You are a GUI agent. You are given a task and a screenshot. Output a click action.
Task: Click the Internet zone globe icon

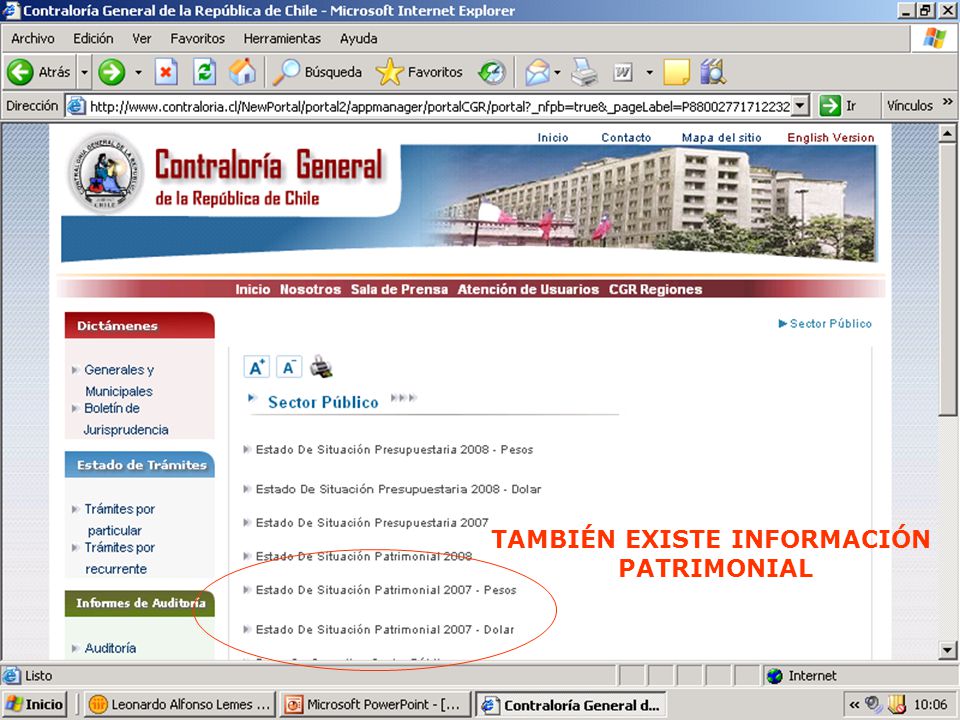tap(774, 675)
